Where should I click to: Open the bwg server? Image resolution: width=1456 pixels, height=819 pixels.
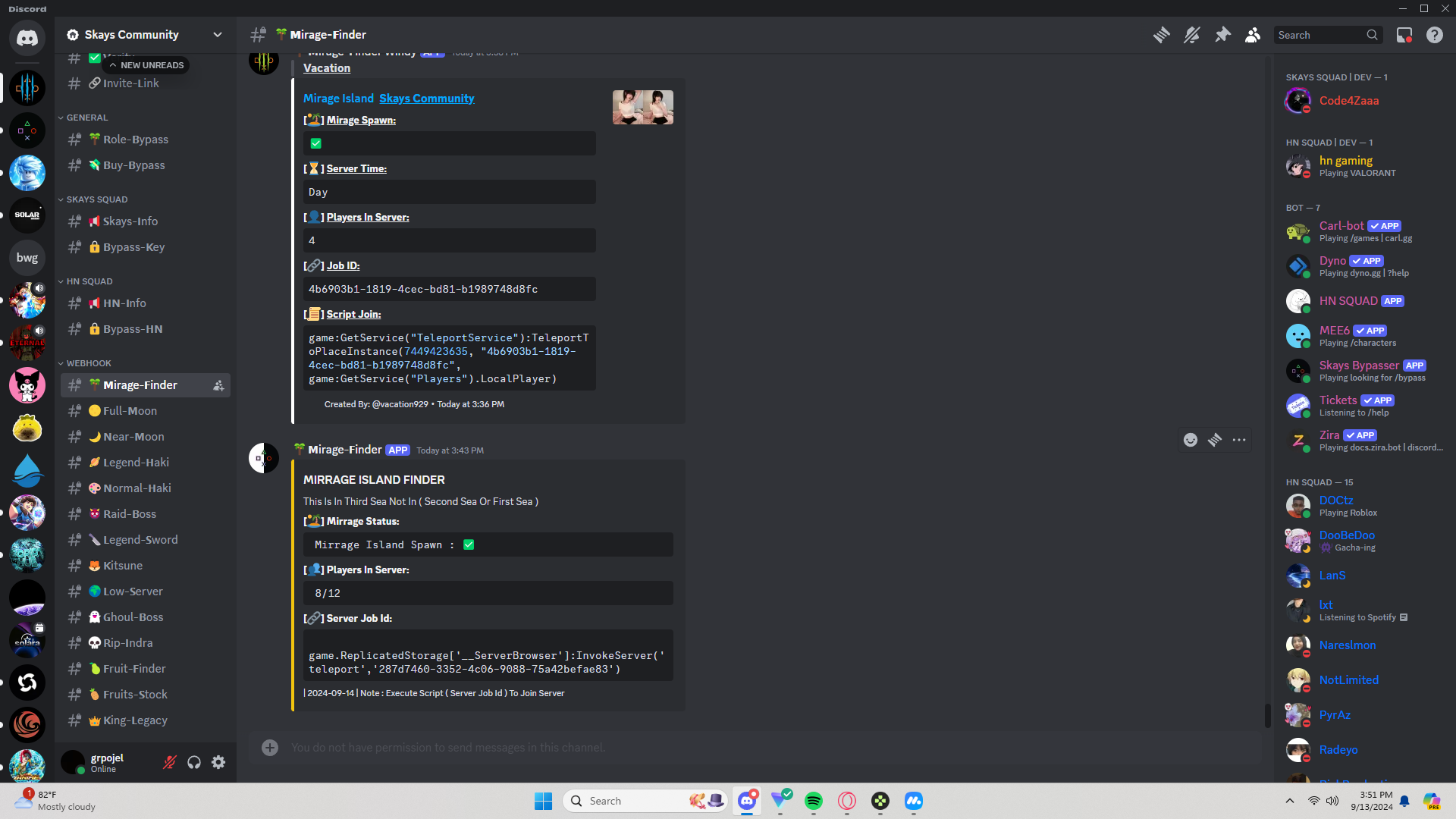(27, 258)
